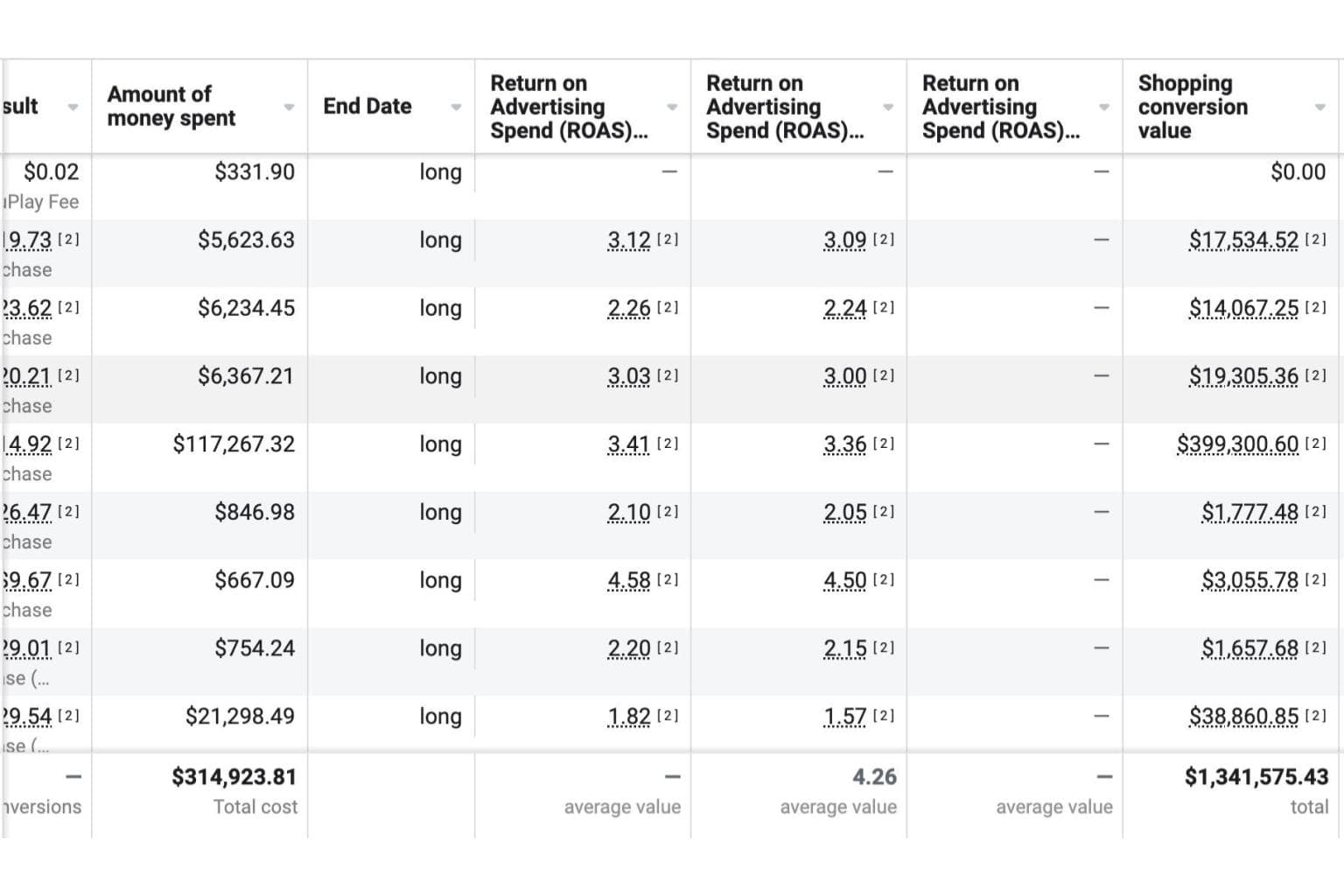Select the 2.26 ROAS value
1344x896 pixels.
pyautogui.click(x=628, y=308)
